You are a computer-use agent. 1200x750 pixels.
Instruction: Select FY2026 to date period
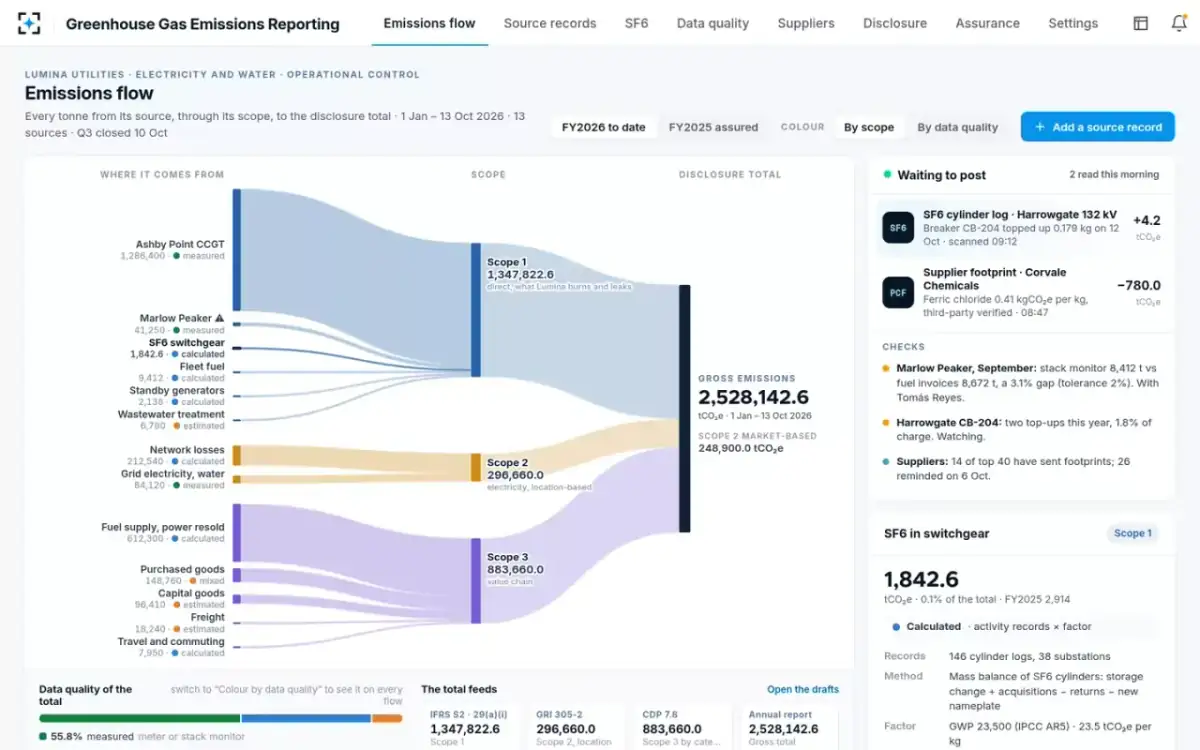[604, 127]
